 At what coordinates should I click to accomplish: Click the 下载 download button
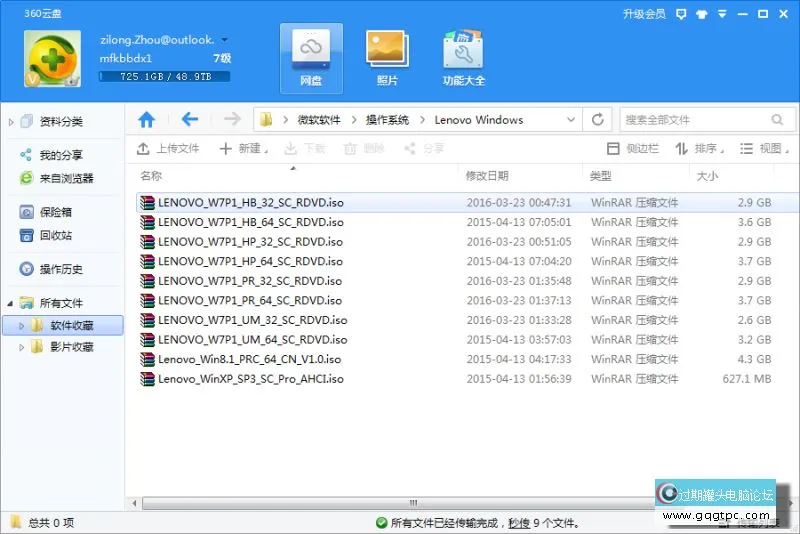305,148
